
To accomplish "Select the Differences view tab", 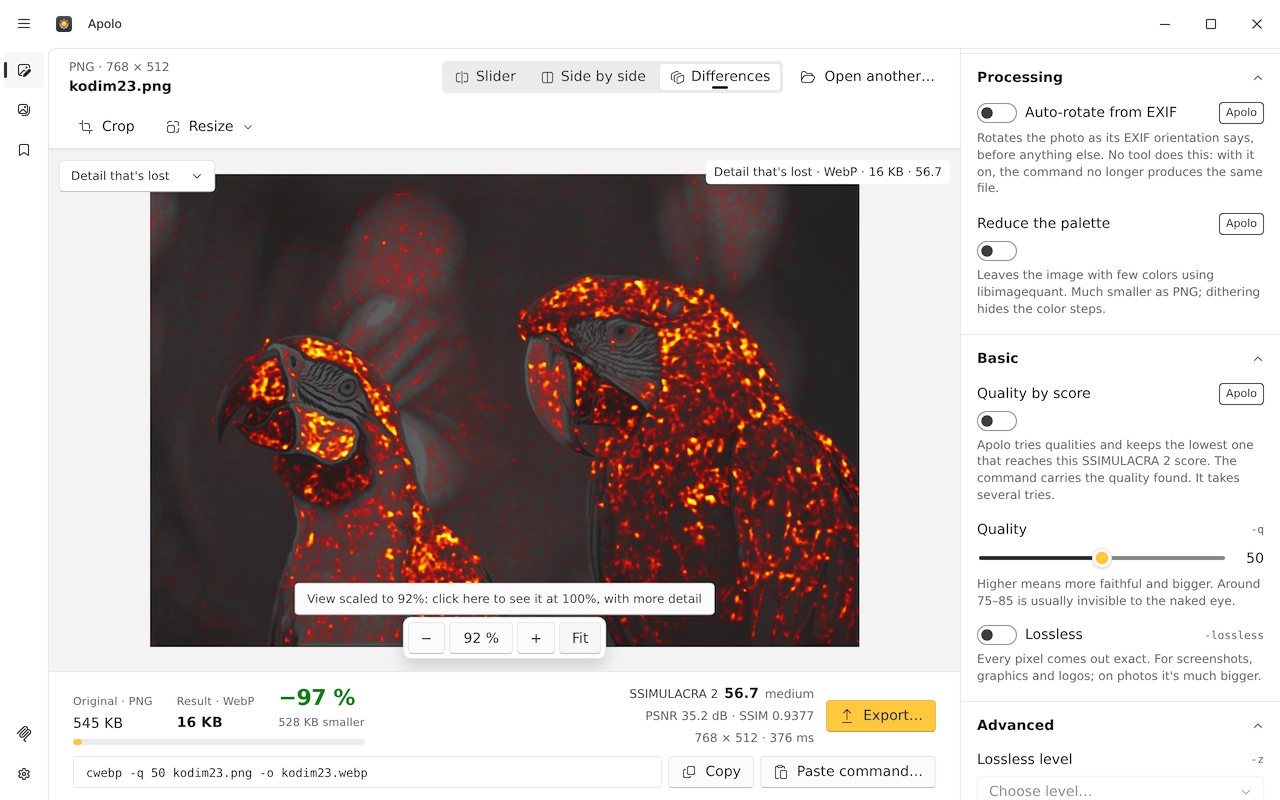I will pos(720,76).
